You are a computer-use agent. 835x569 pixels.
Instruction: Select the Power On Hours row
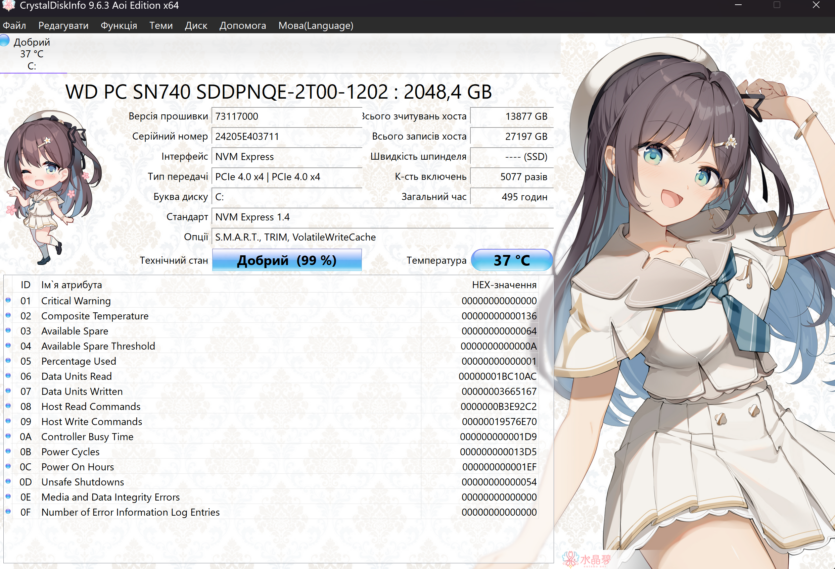tap(272, 467)
